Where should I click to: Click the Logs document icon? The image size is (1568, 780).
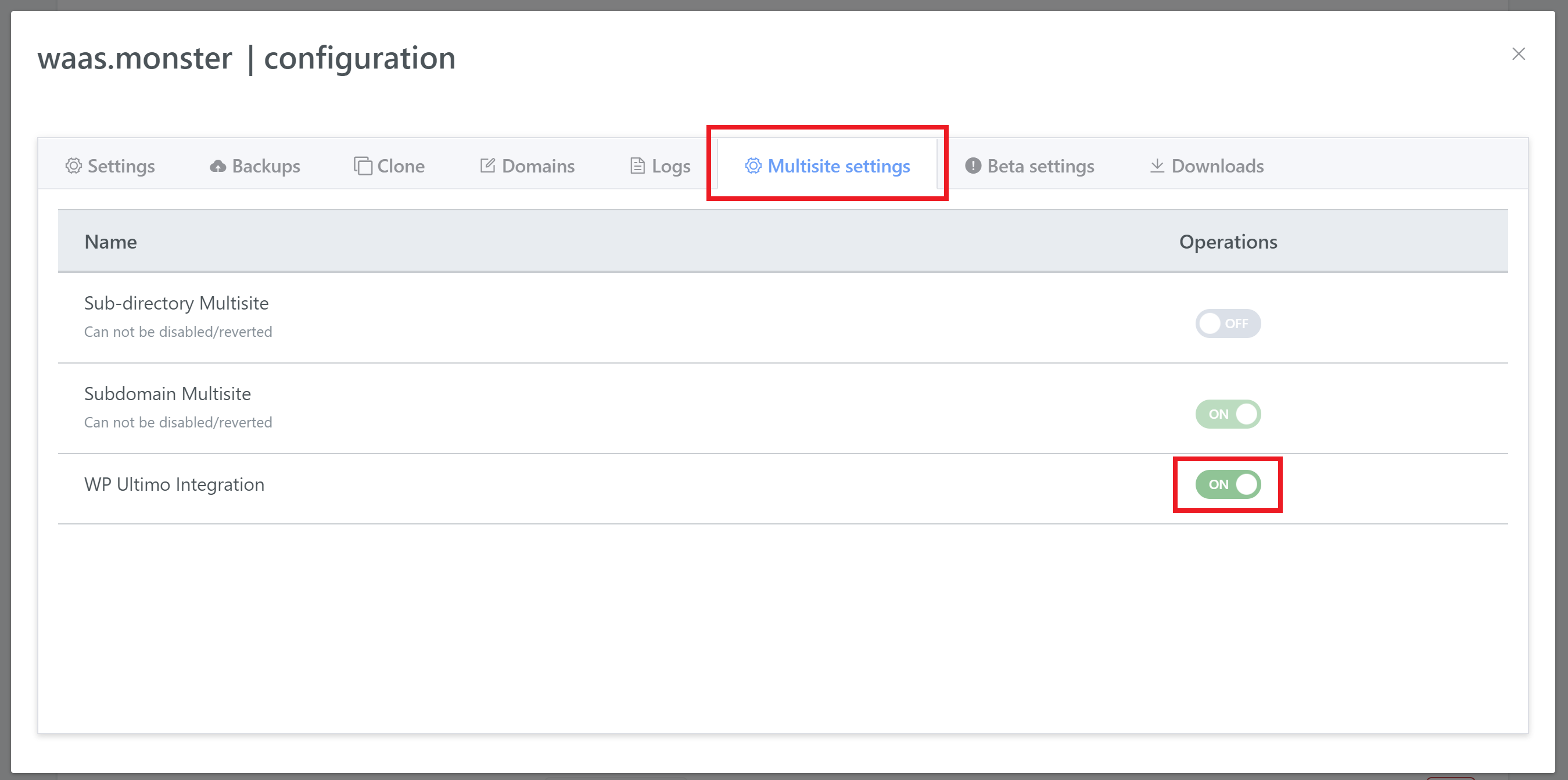pyautogui.click(x=637, y=166)
